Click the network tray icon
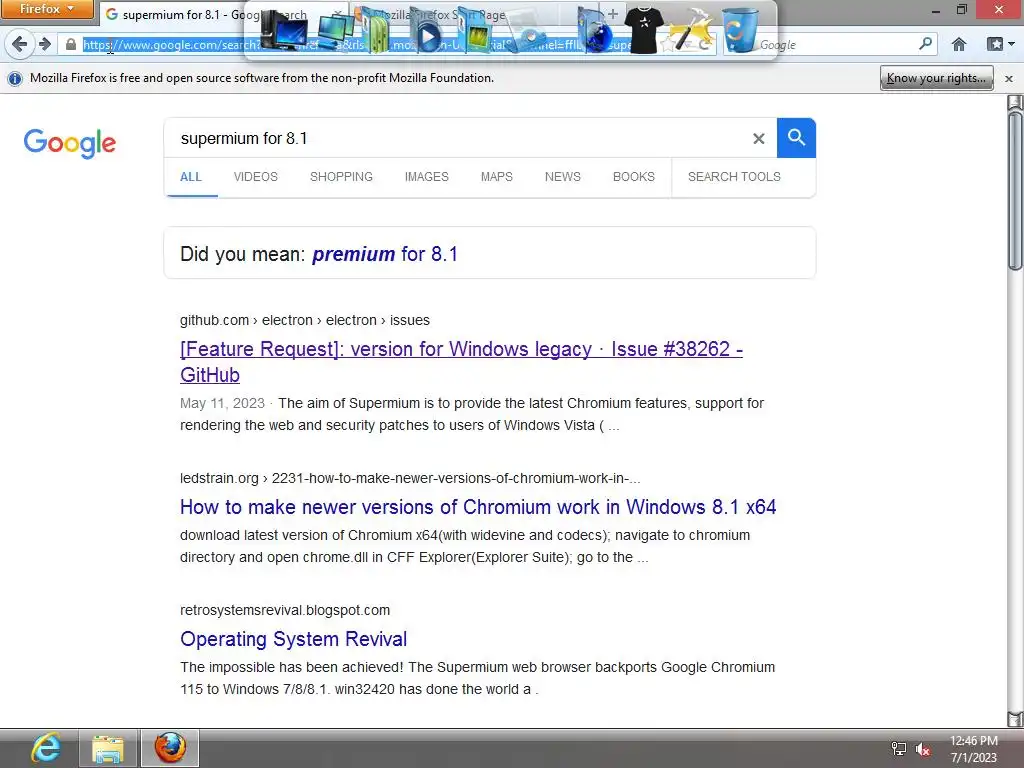Image resolution: width=1024 pixels, height=768 pixels. 899,749
